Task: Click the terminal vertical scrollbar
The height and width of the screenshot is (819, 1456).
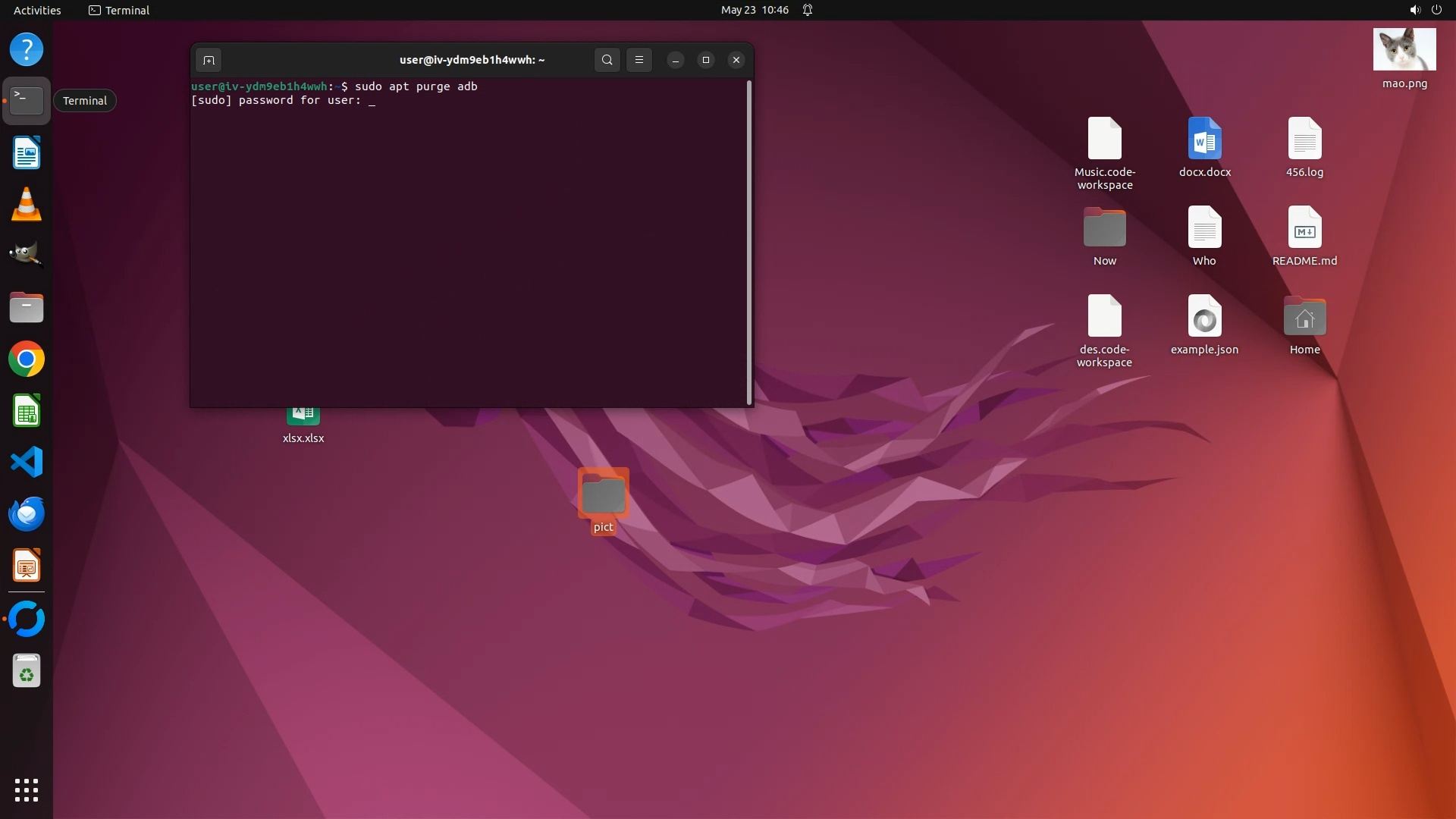Action: point(749,243)
